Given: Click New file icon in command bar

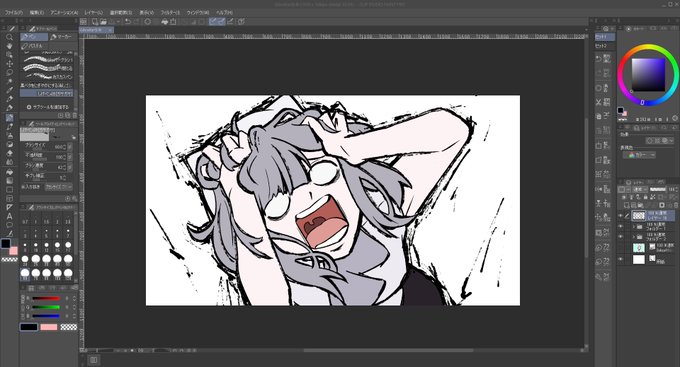Looking at the screenshot, I should coord(94,21).
